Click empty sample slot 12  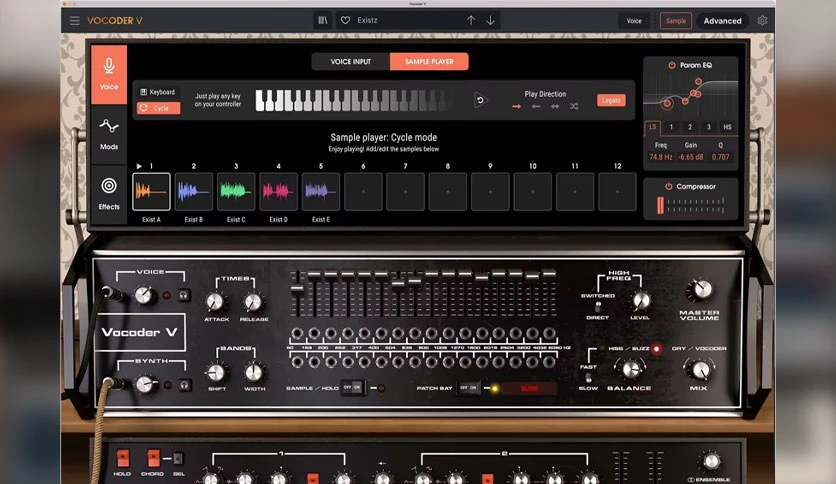pyautogui.click(x=617, y=191)
